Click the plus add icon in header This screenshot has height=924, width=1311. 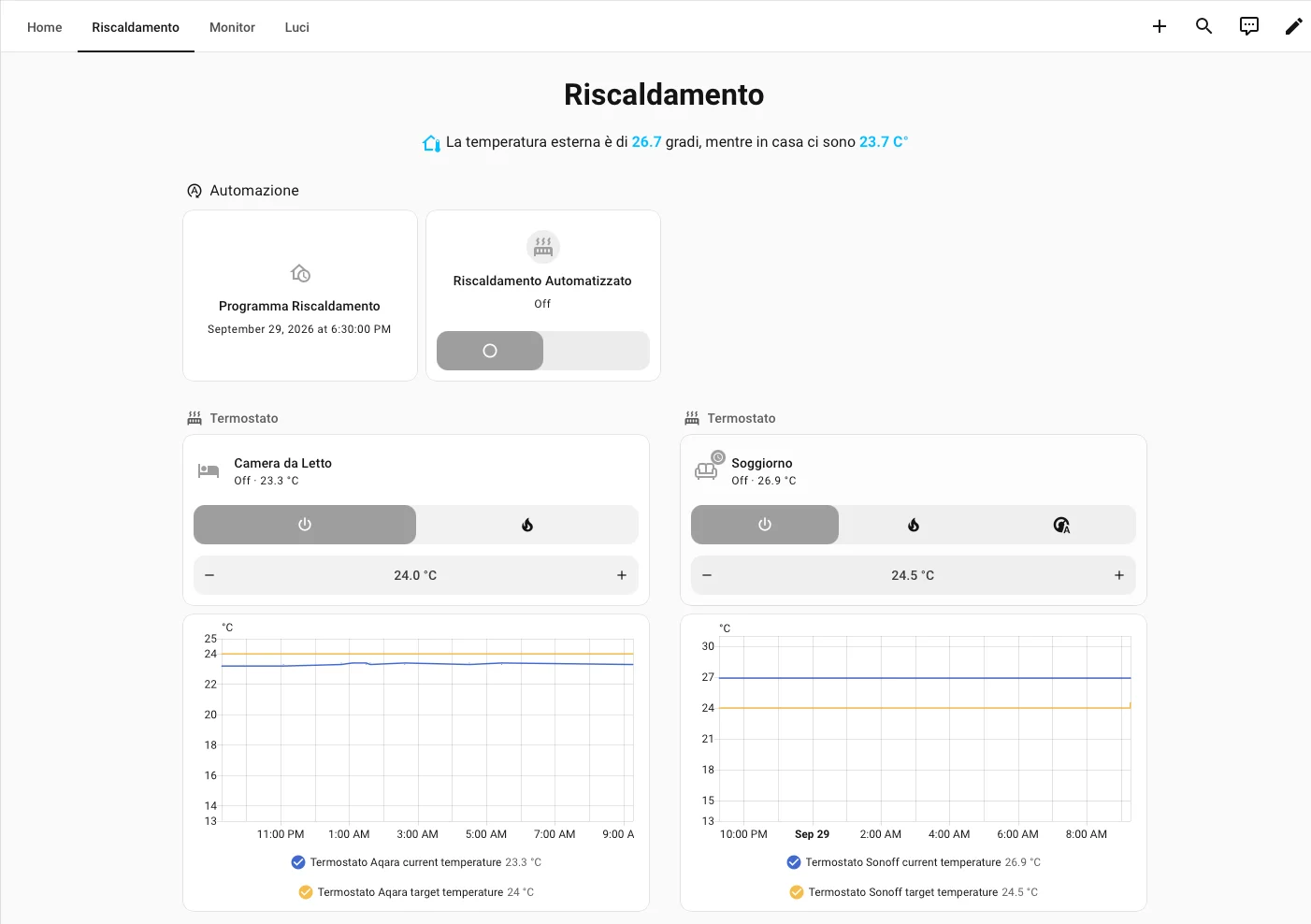pos(1160,26)
